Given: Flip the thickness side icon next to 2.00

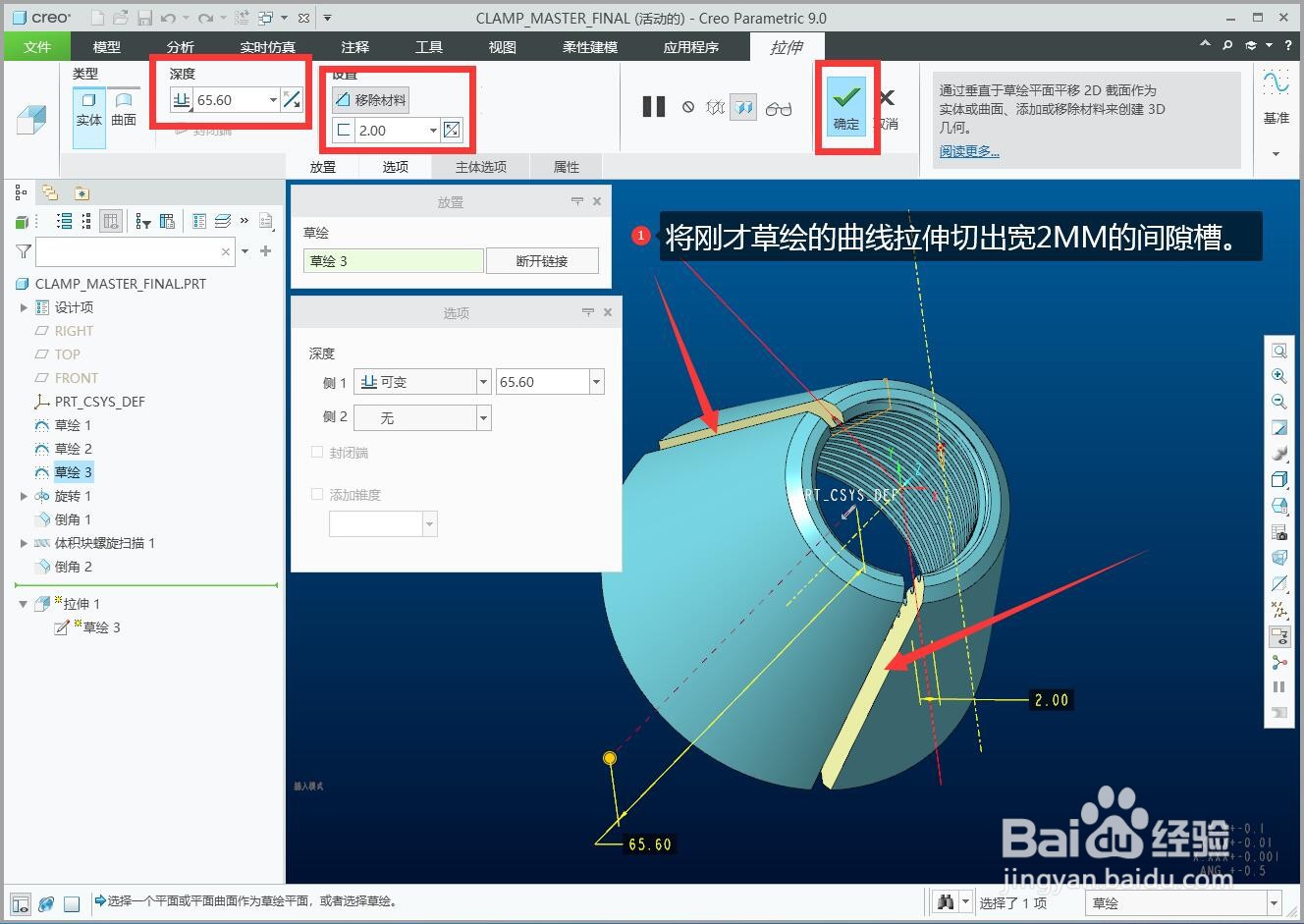Looking at the screenshot, I should coord(452,130).
